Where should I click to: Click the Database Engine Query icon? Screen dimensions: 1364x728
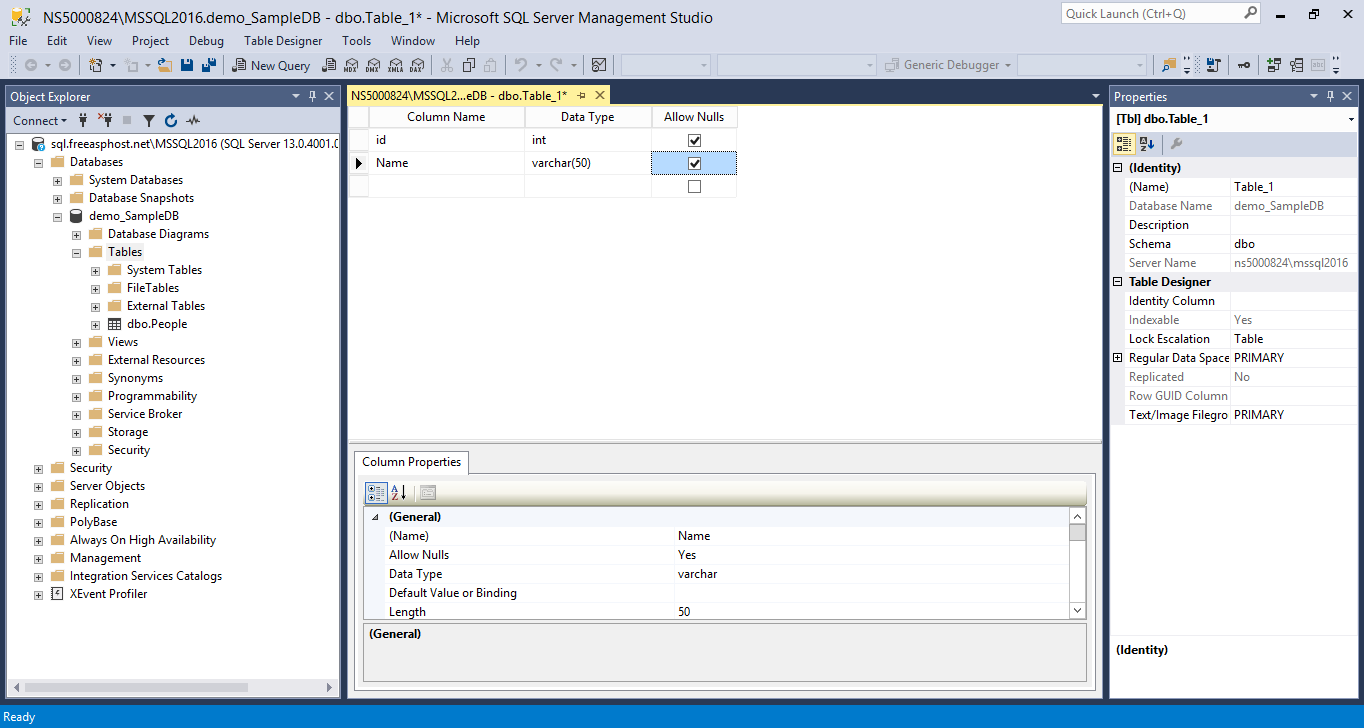[328, 65]
